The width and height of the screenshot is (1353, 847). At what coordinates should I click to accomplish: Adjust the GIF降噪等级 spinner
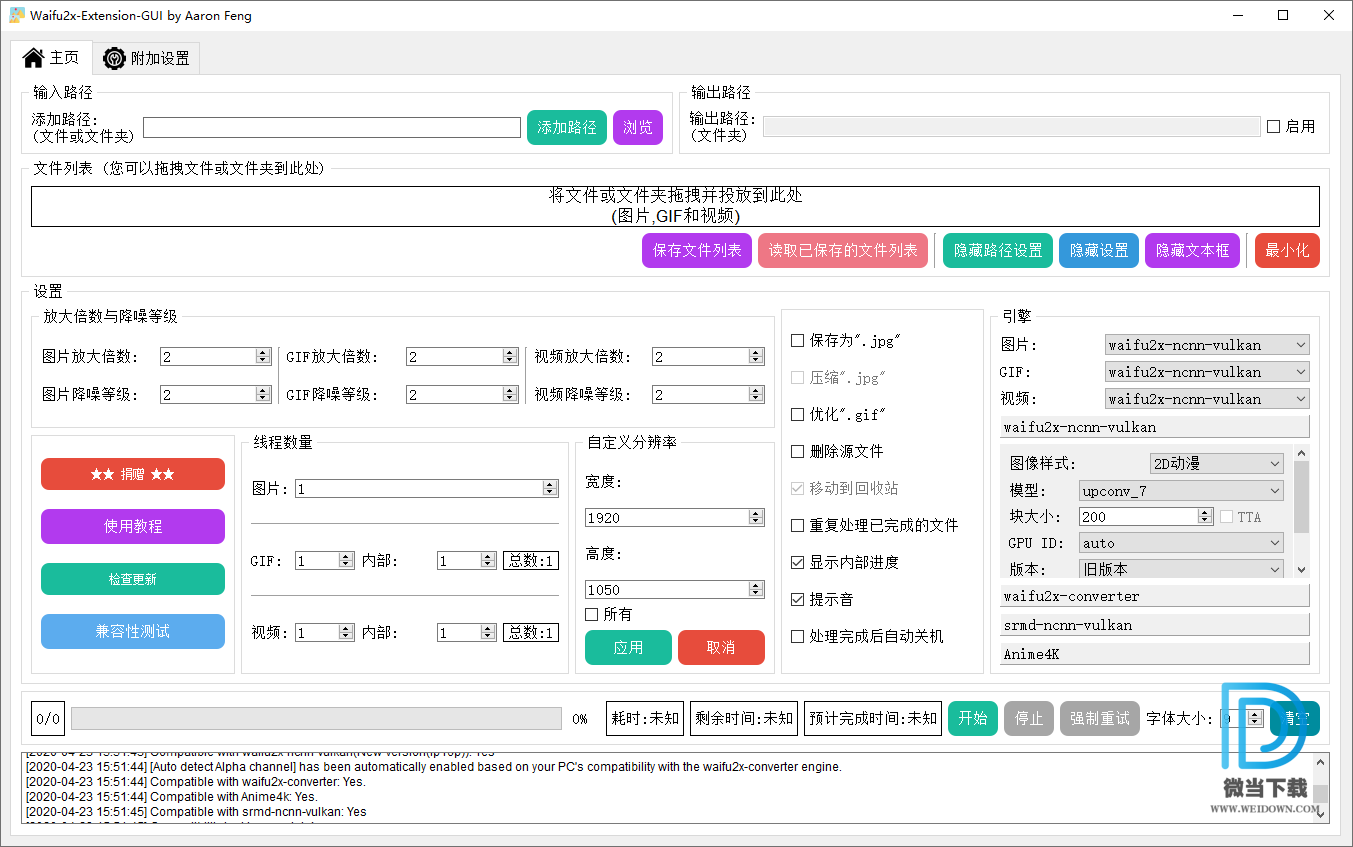(462, 394)
